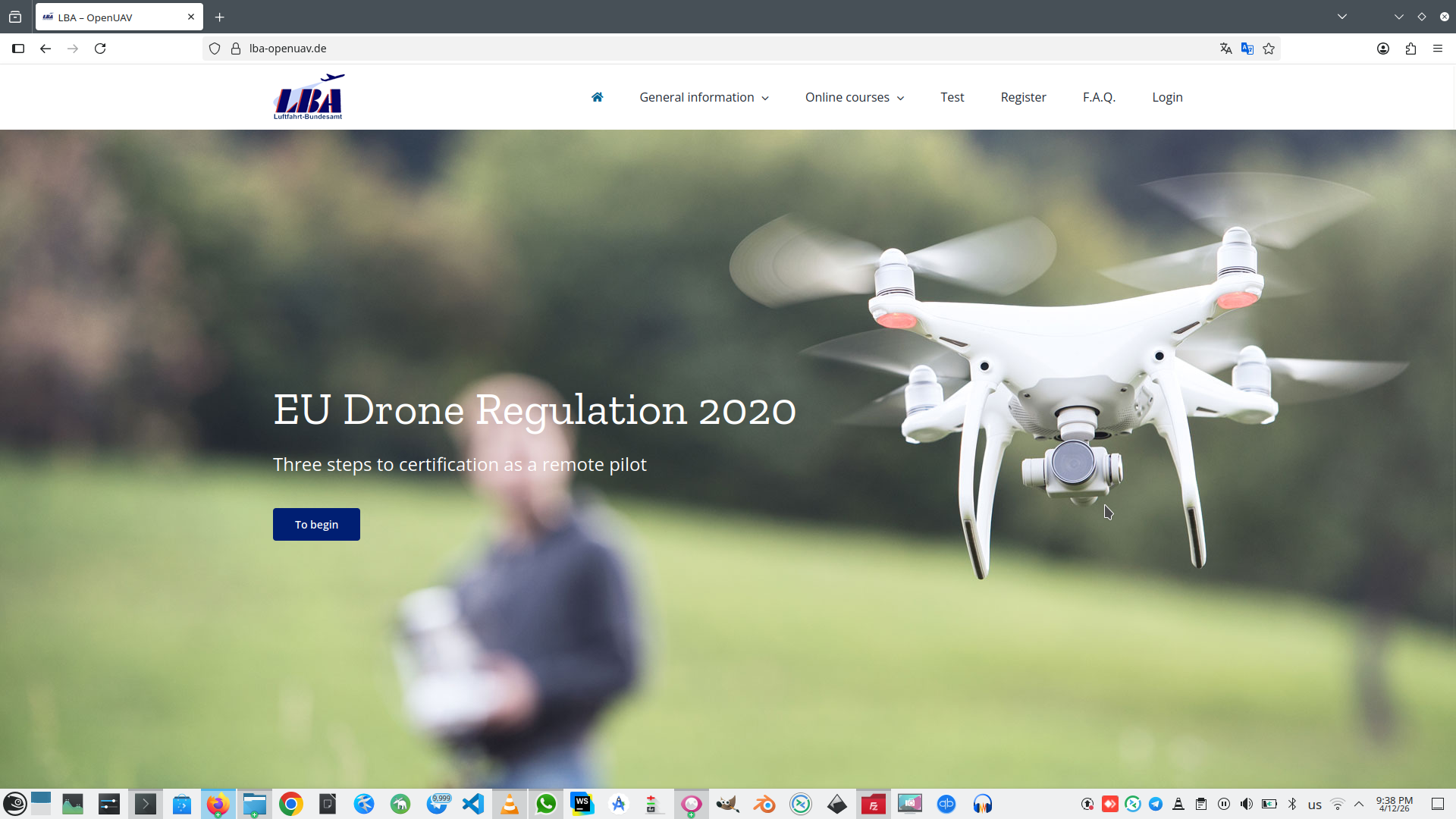Bookmark this page with star icon
The height and width of the screenshot is (819, 1456).
pos(1269,49)
